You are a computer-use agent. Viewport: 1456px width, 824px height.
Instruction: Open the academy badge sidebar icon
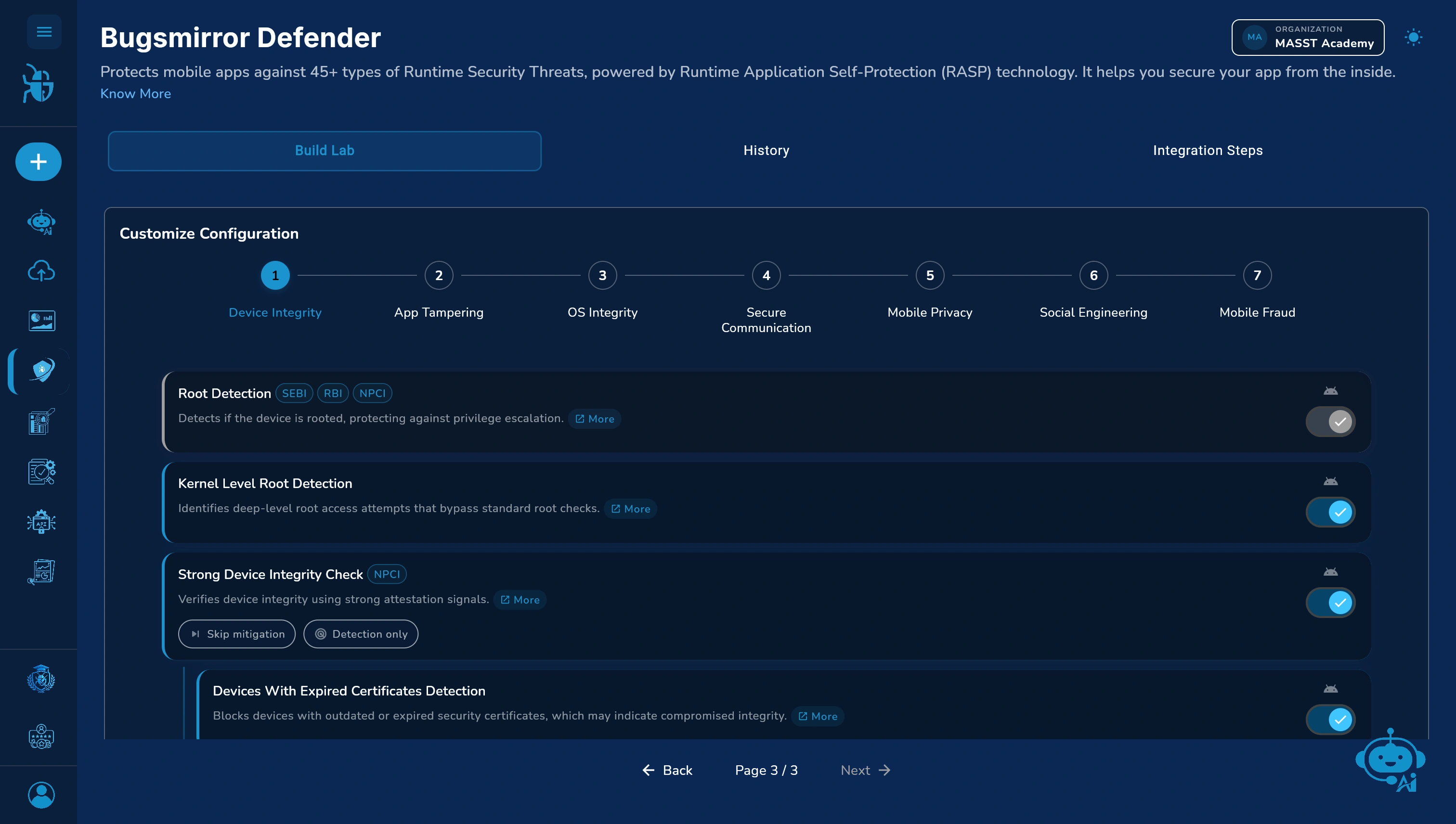[41, 679]
